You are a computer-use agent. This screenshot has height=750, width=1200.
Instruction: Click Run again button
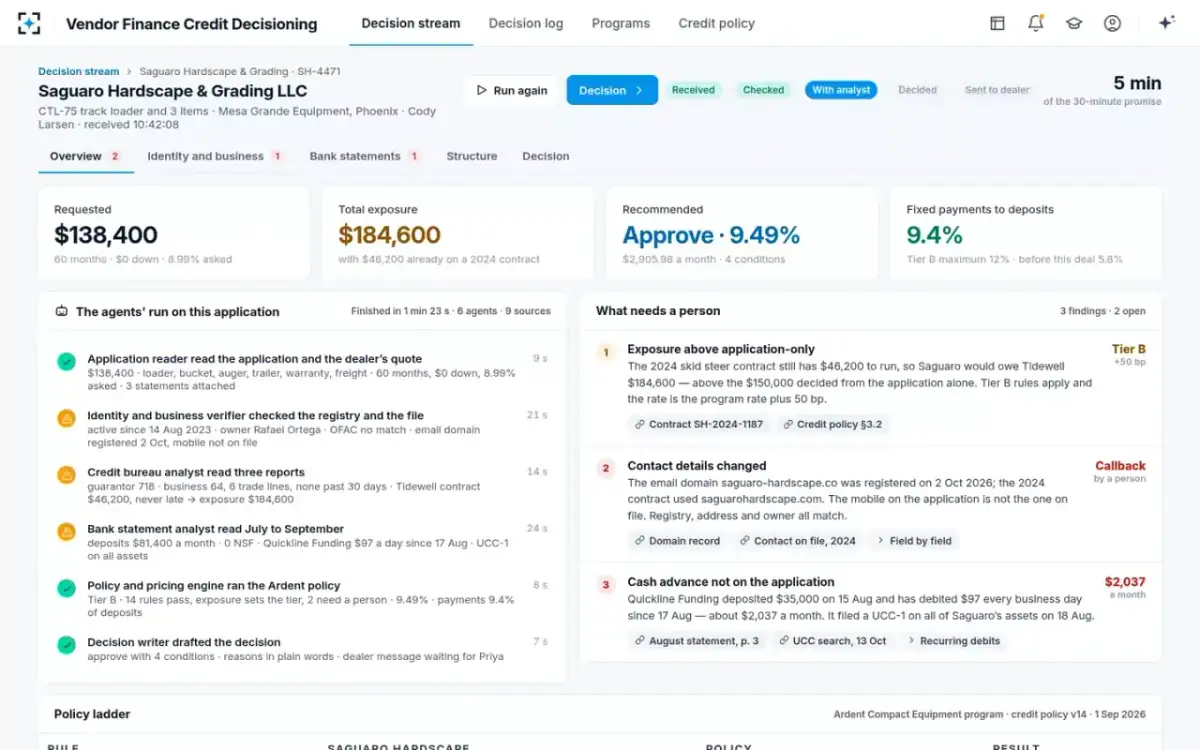pyautogui.click(x=511, y=90)
